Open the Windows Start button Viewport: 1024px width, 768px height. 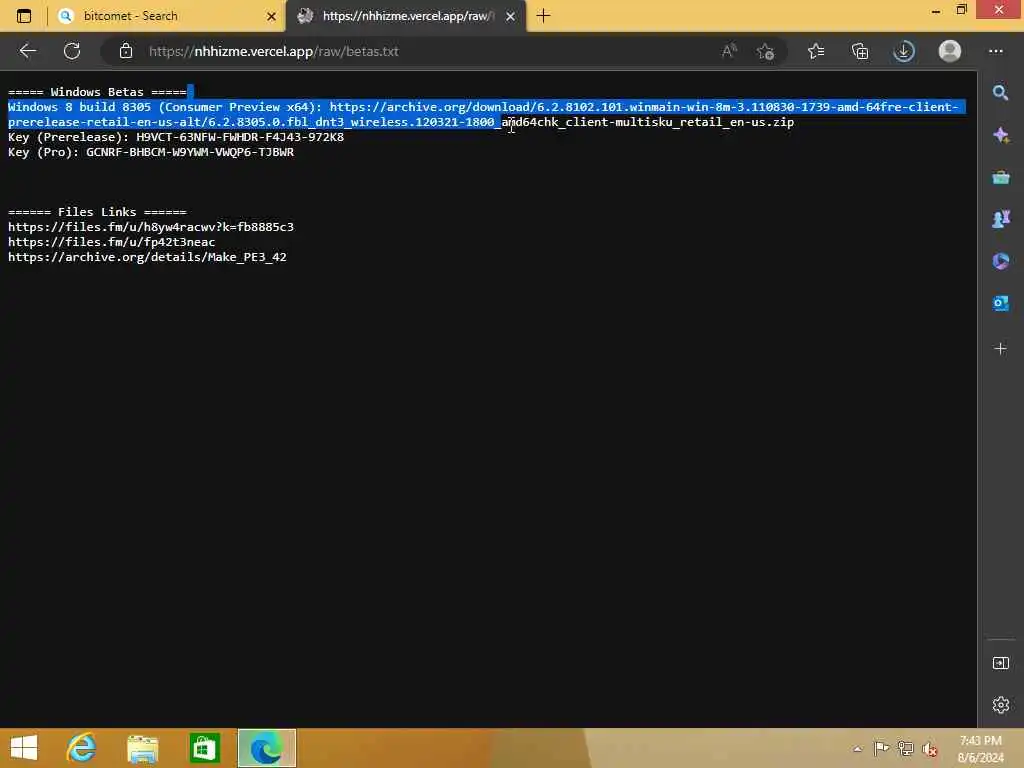[x=24, y=748]
